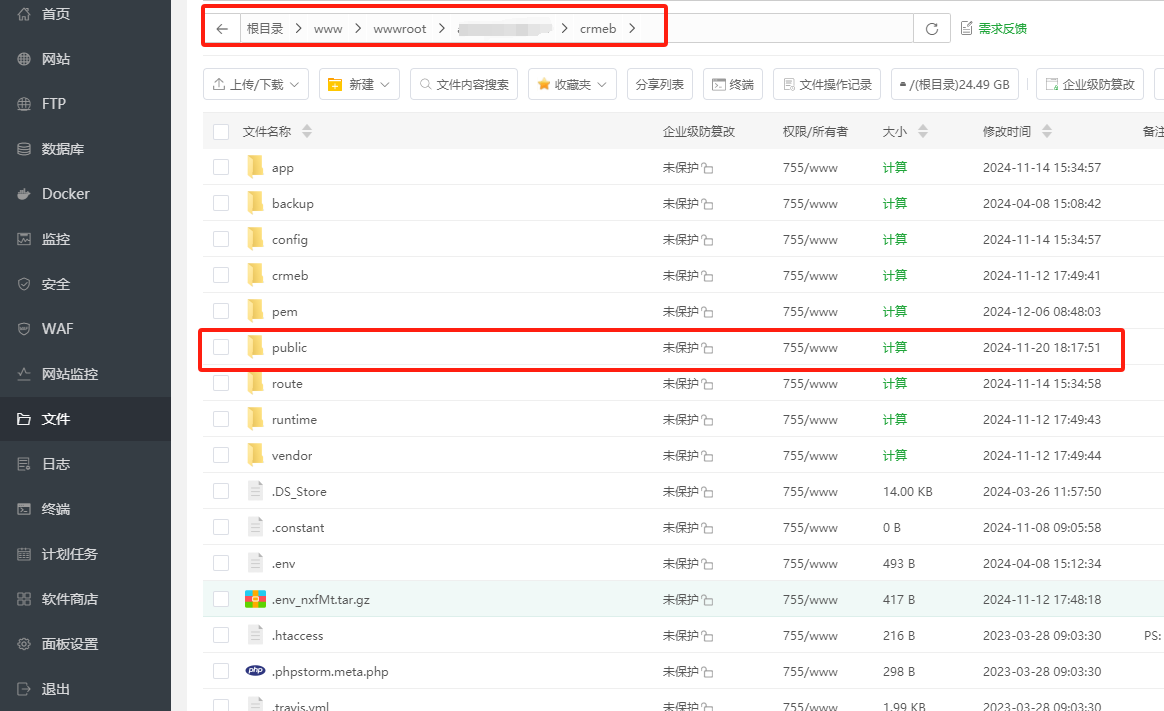The width and height of the screenshot is (1164, 711).
Task: Sort by file name using sort arrows
Action: pyautogui.click(x=307, y=132)
